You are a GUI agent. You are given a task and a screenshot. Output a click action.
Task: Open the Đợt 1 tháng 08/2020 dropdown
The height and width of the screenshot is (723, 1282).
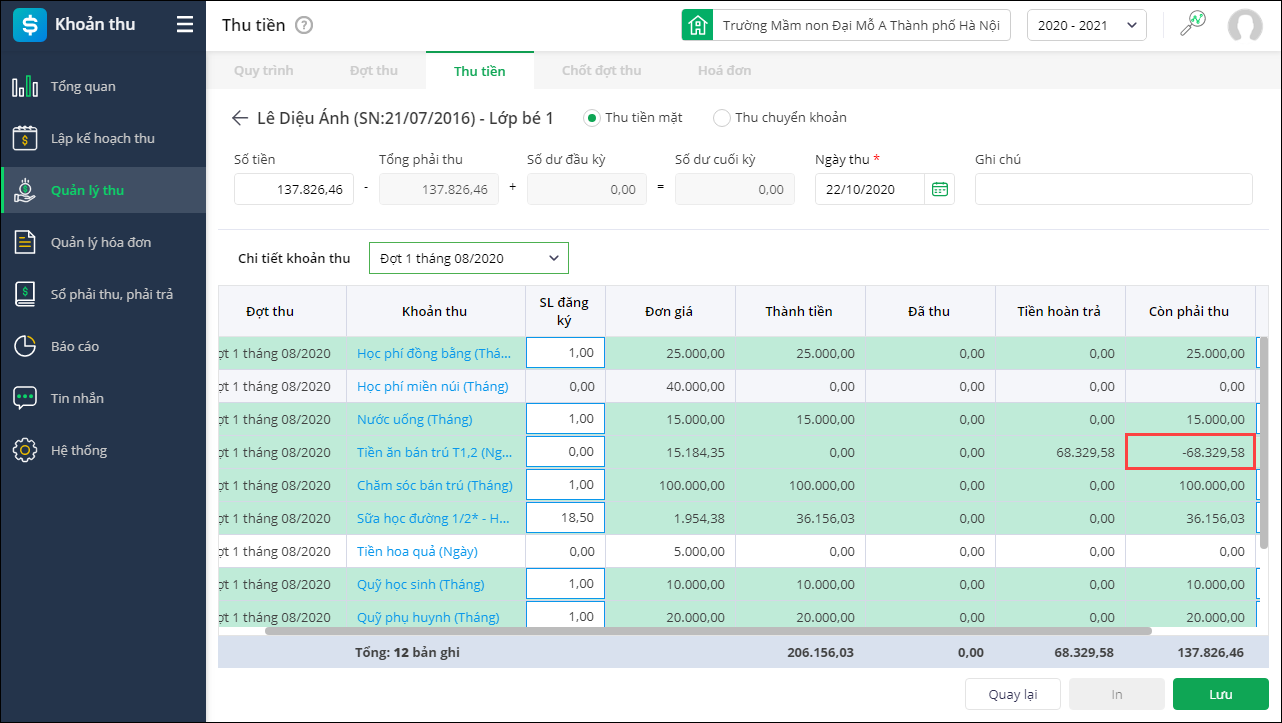point(468,258)
